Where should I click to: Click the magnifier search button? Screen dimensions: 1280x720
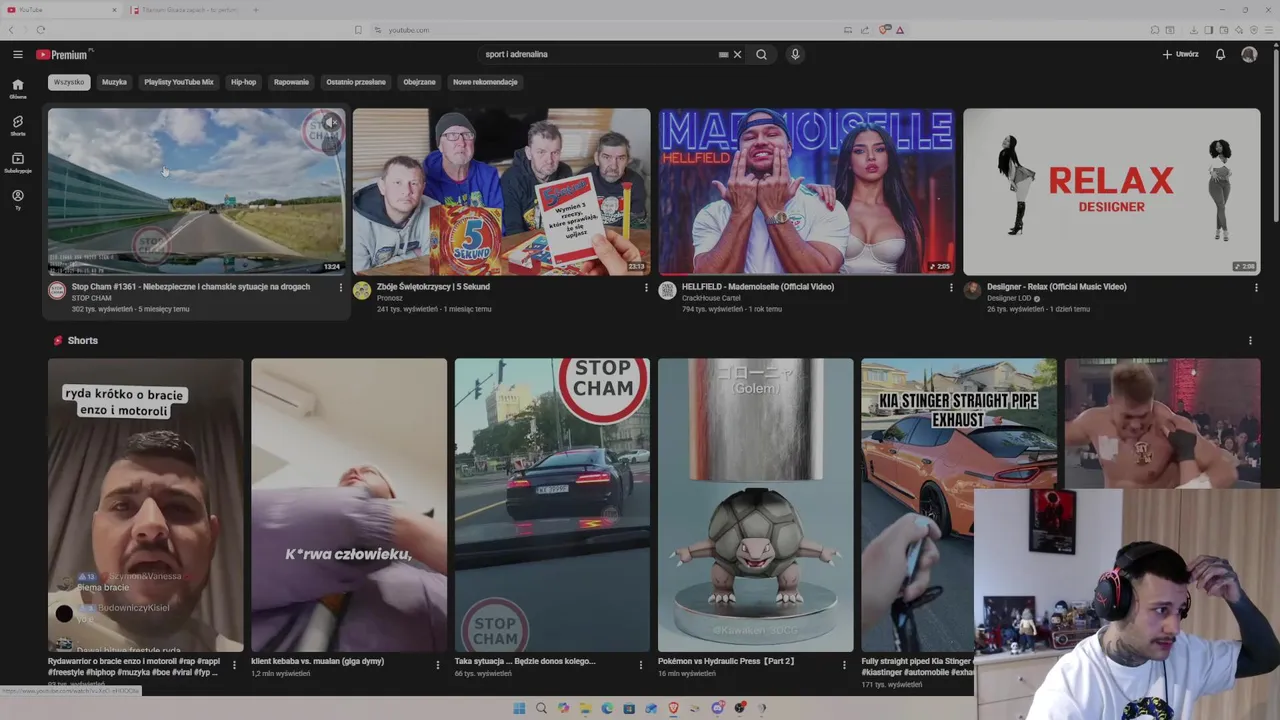click(761, 54)
